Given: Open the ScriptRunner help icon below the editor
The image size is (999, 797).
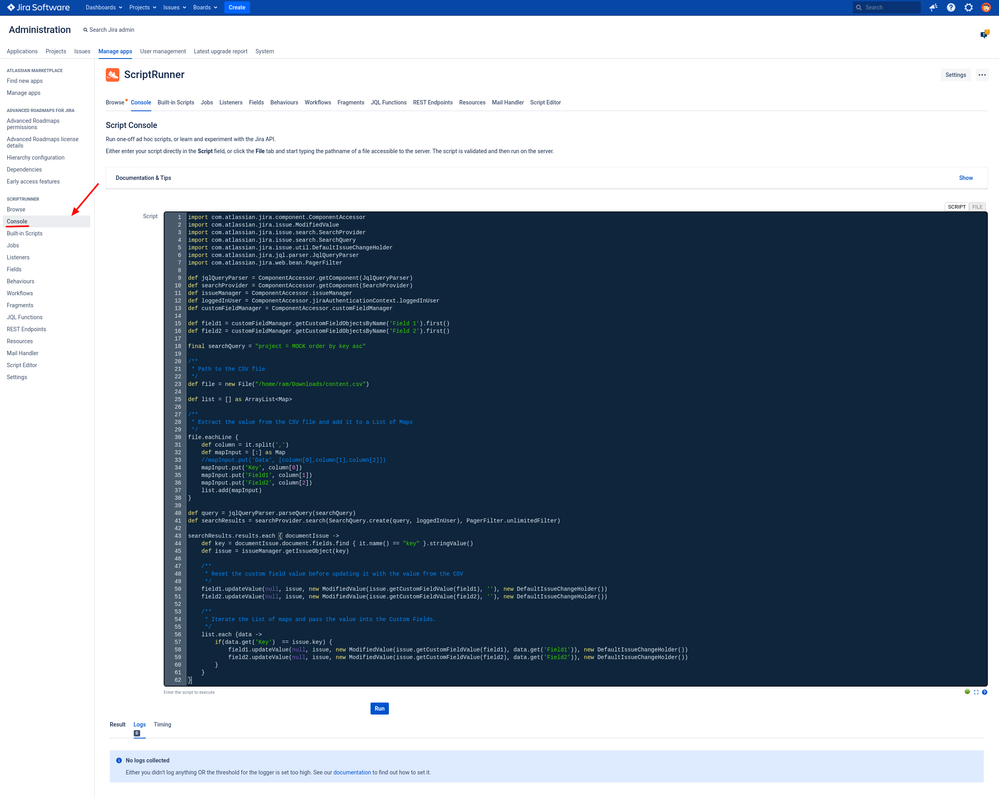Looking at the screenshot, I should (x=985, y=692).
